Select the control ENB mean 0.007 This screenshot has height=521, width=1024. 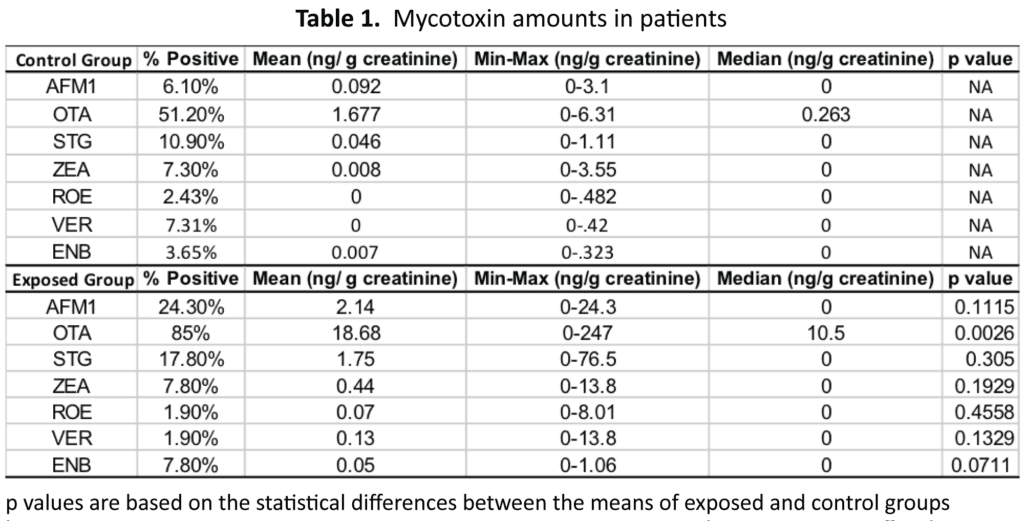[355, 253]
